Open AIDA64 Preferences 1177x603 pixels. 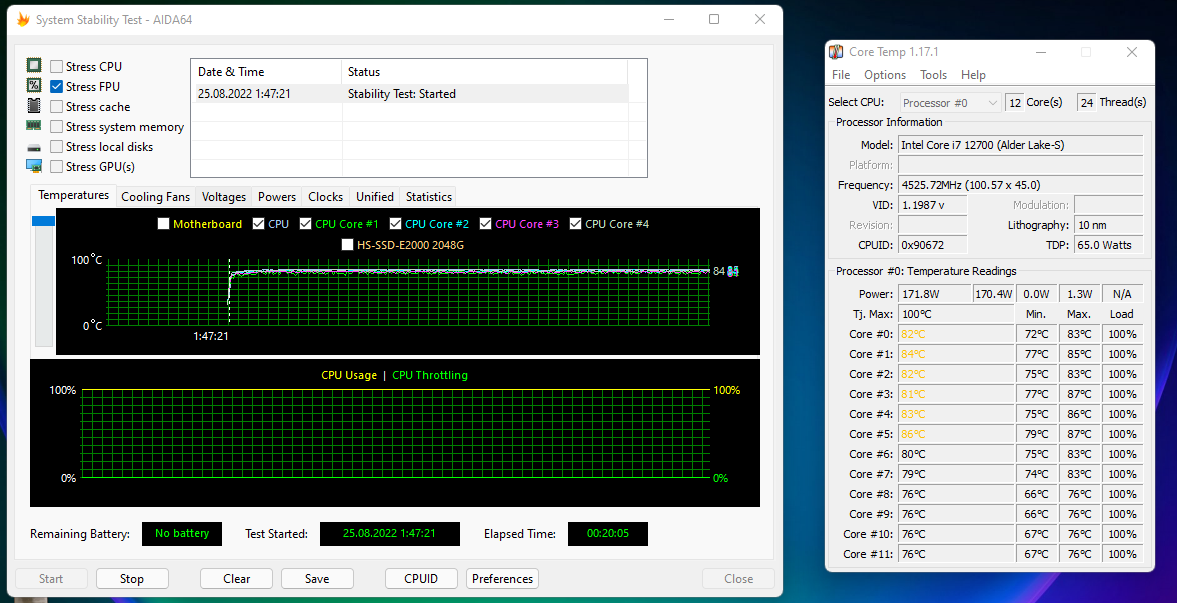(x=502, y=579)
